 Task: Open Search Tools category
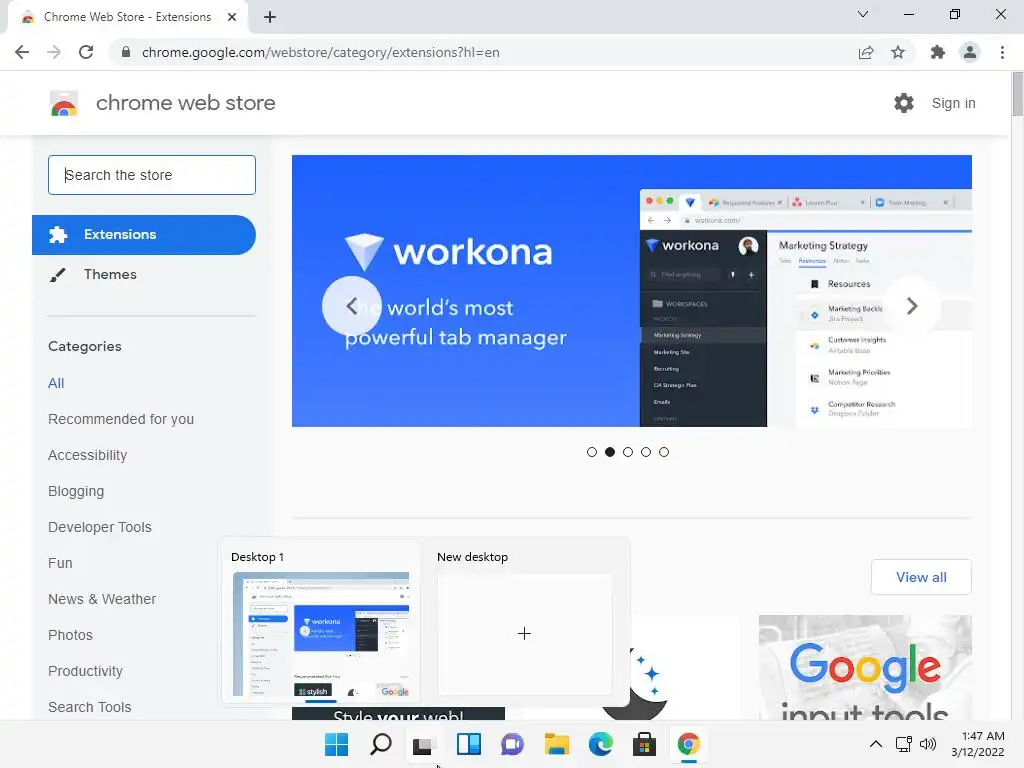tap(89, 707)
